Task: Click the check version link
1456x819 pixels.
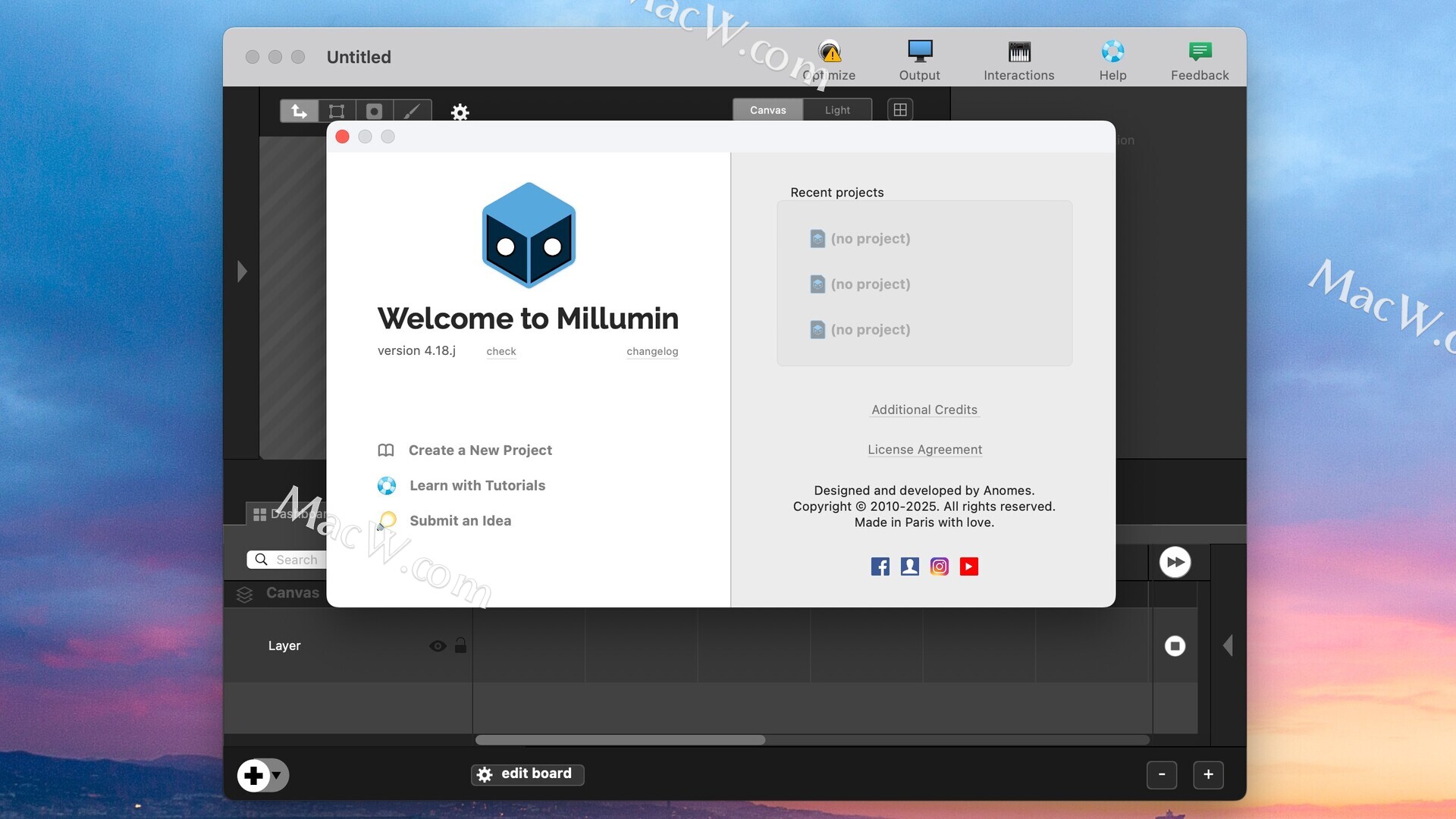Action: point(501,351)
